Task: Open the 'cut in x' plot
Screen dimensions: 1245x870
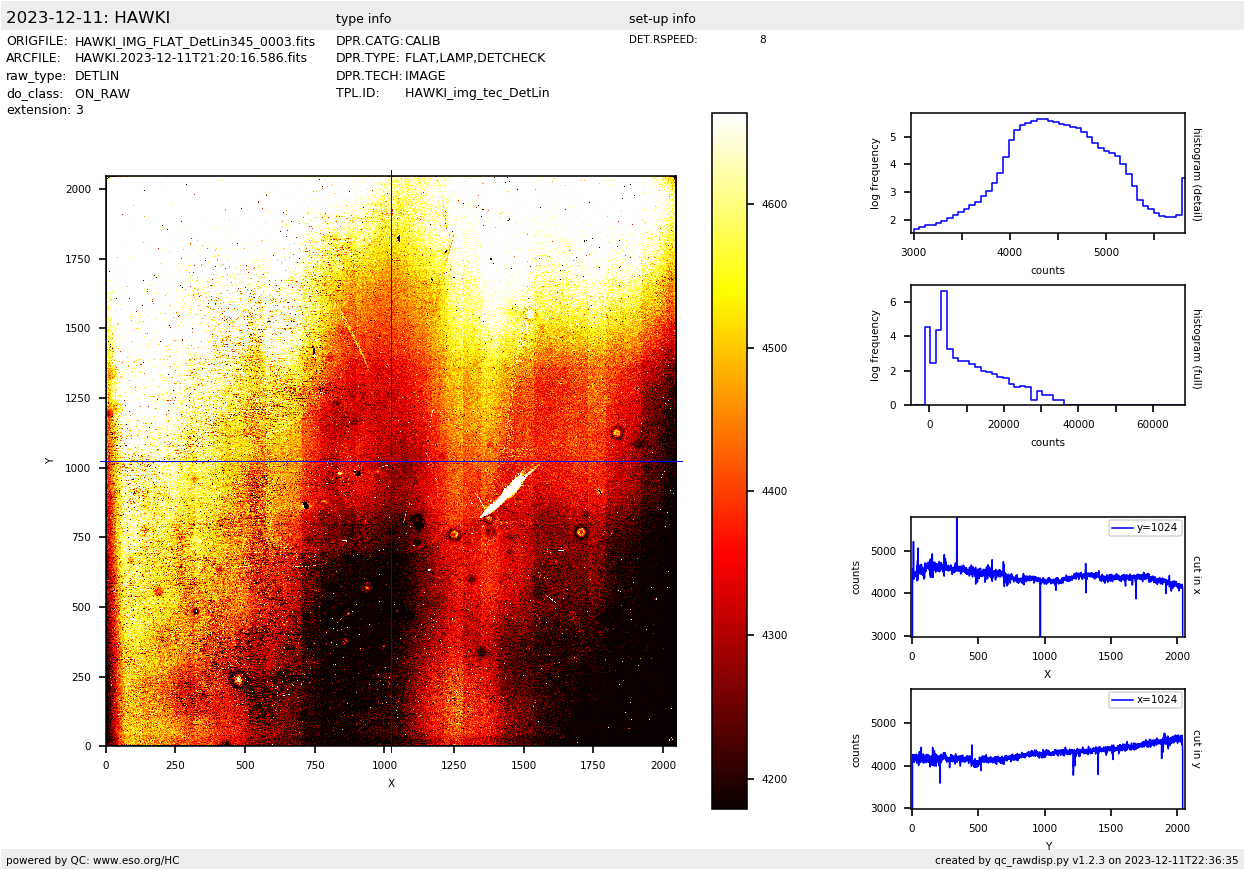Action: [x=1047, y=577]
